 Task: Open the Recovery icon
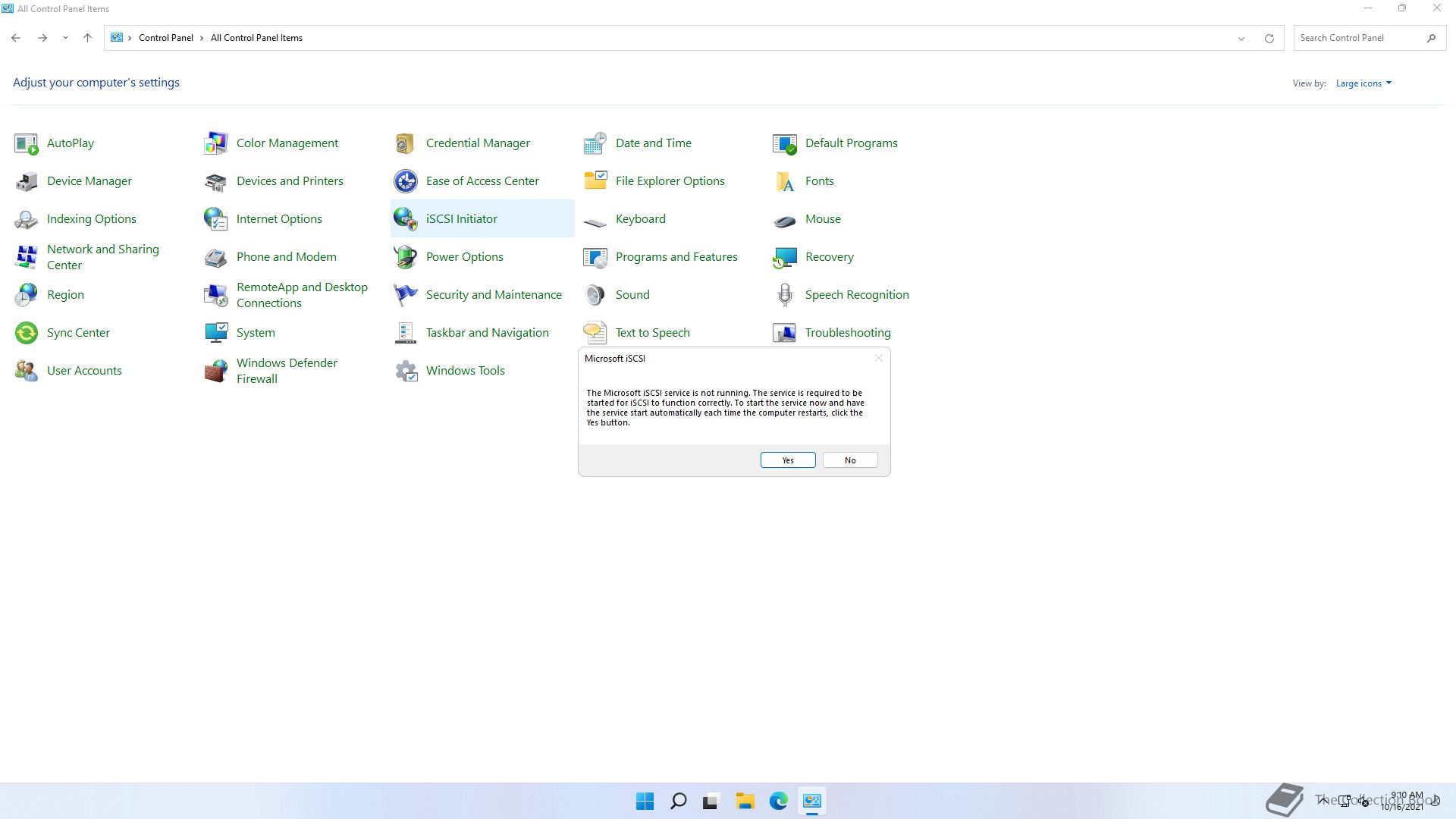tap(784, 257)
